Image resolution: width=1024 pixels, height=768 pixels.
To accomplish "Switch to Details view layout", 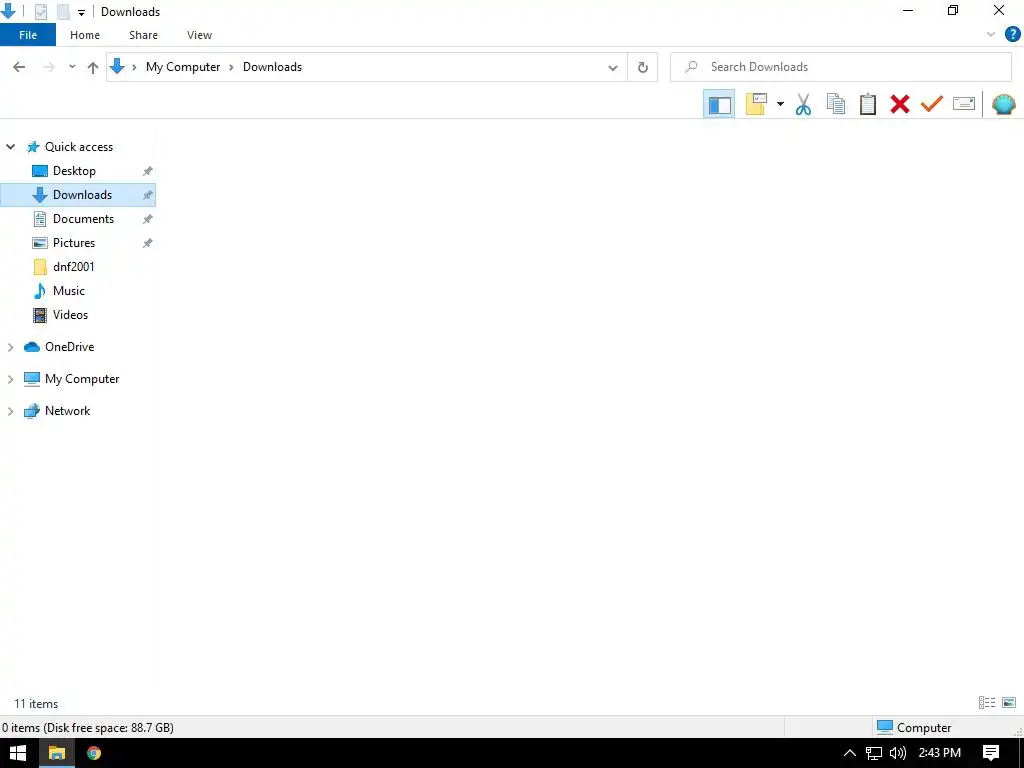I will (x=987, y=703).
